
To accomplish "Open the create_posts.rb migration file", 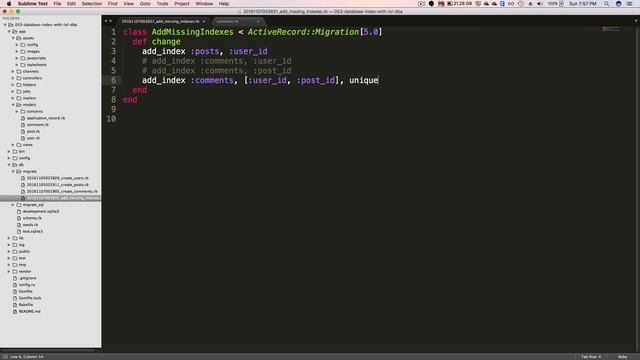I will pos(58,184).
